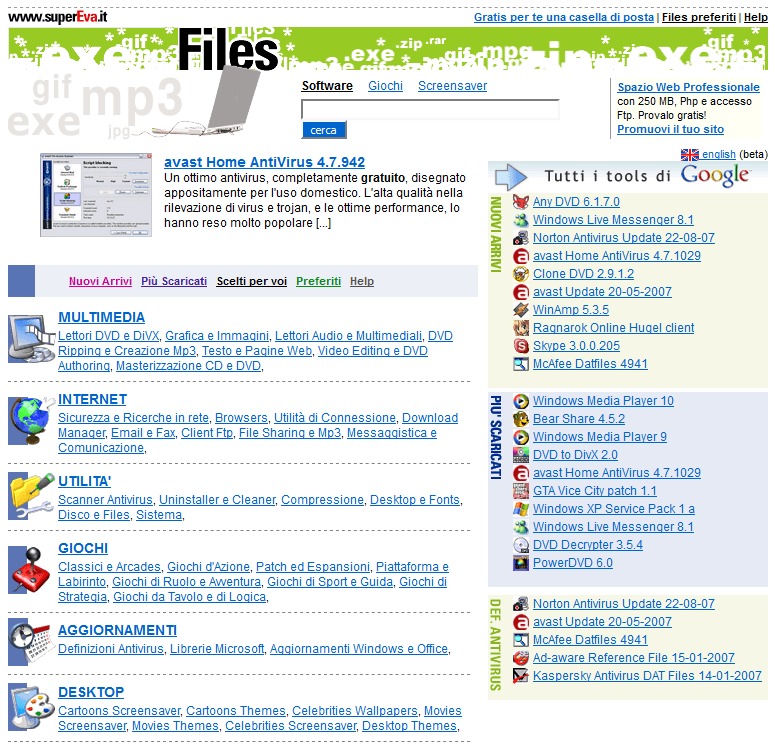This screenshot has width=775, height=744.
Task: Open the avast Home AntiVirus 4.7.942 headline
Action: [x=264, y=162]
